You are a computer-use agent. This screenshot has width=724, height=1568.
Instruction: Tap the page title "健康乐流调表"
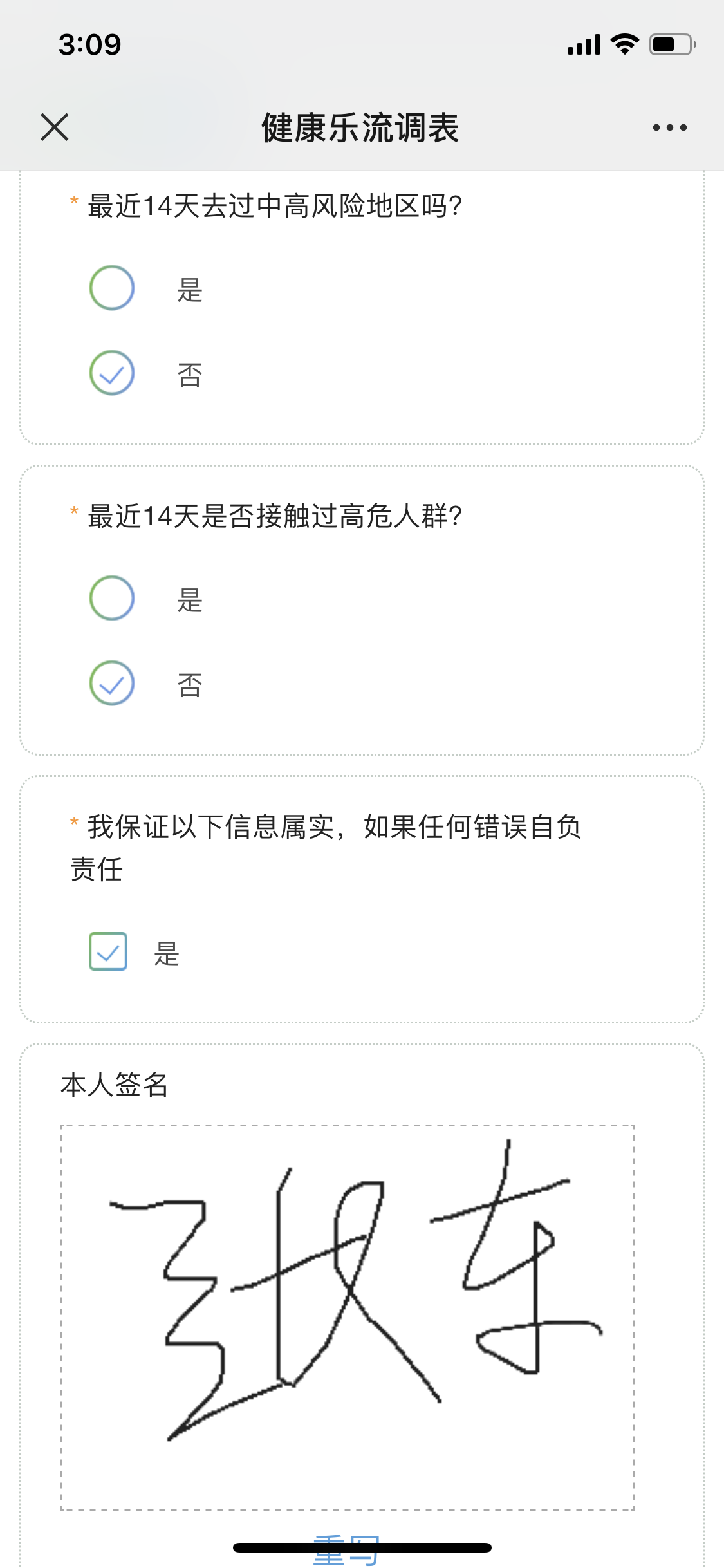[x=360, y=127]
